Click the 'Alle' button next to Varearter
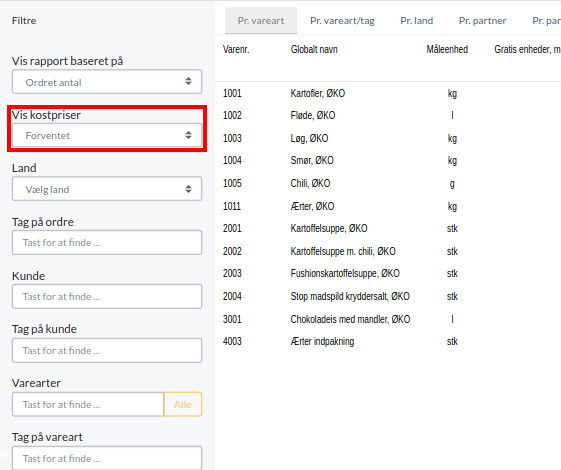This screenshot has width=561, height=470. point(183,405)
